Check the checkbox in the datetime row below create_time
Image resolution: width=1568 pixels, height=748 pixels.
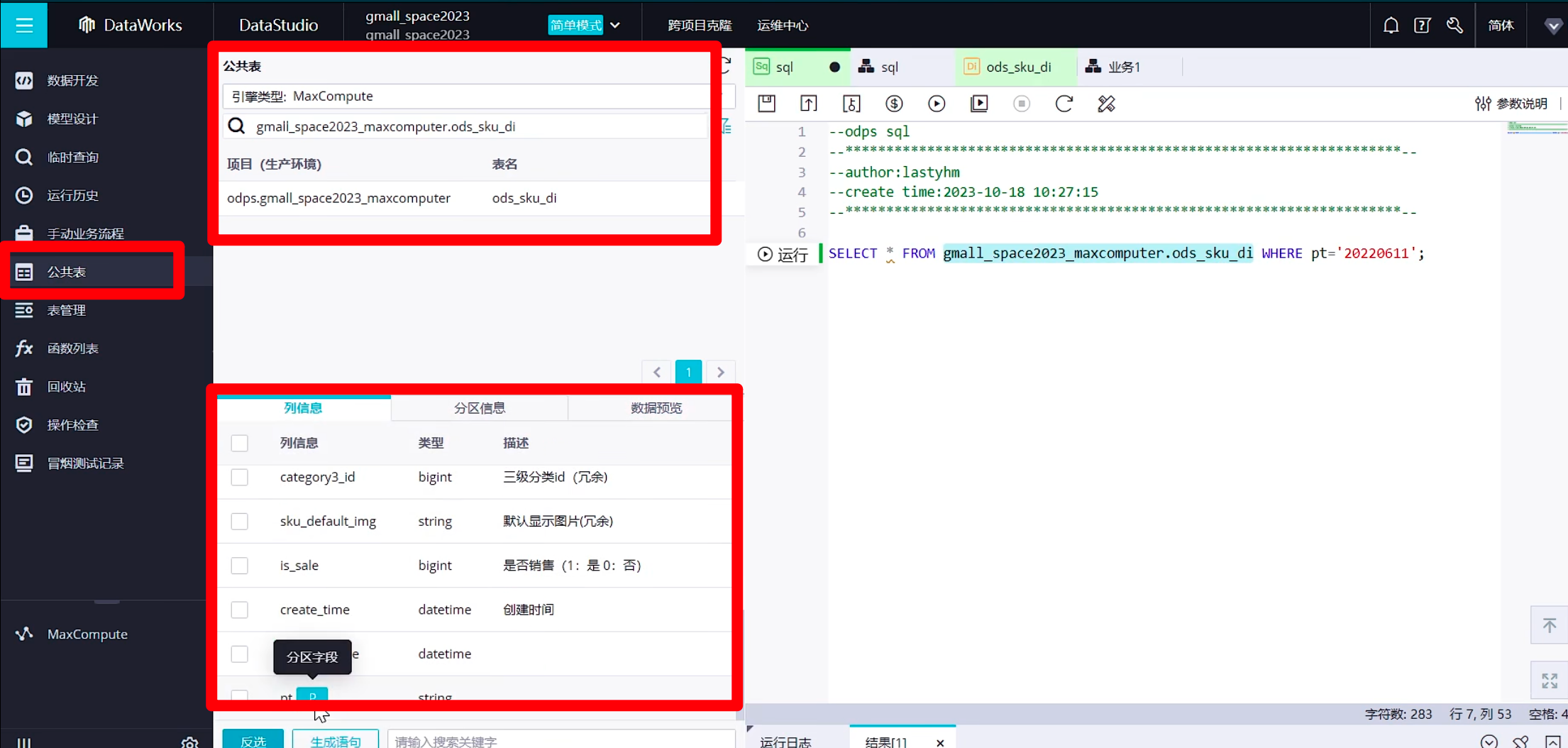240,654
